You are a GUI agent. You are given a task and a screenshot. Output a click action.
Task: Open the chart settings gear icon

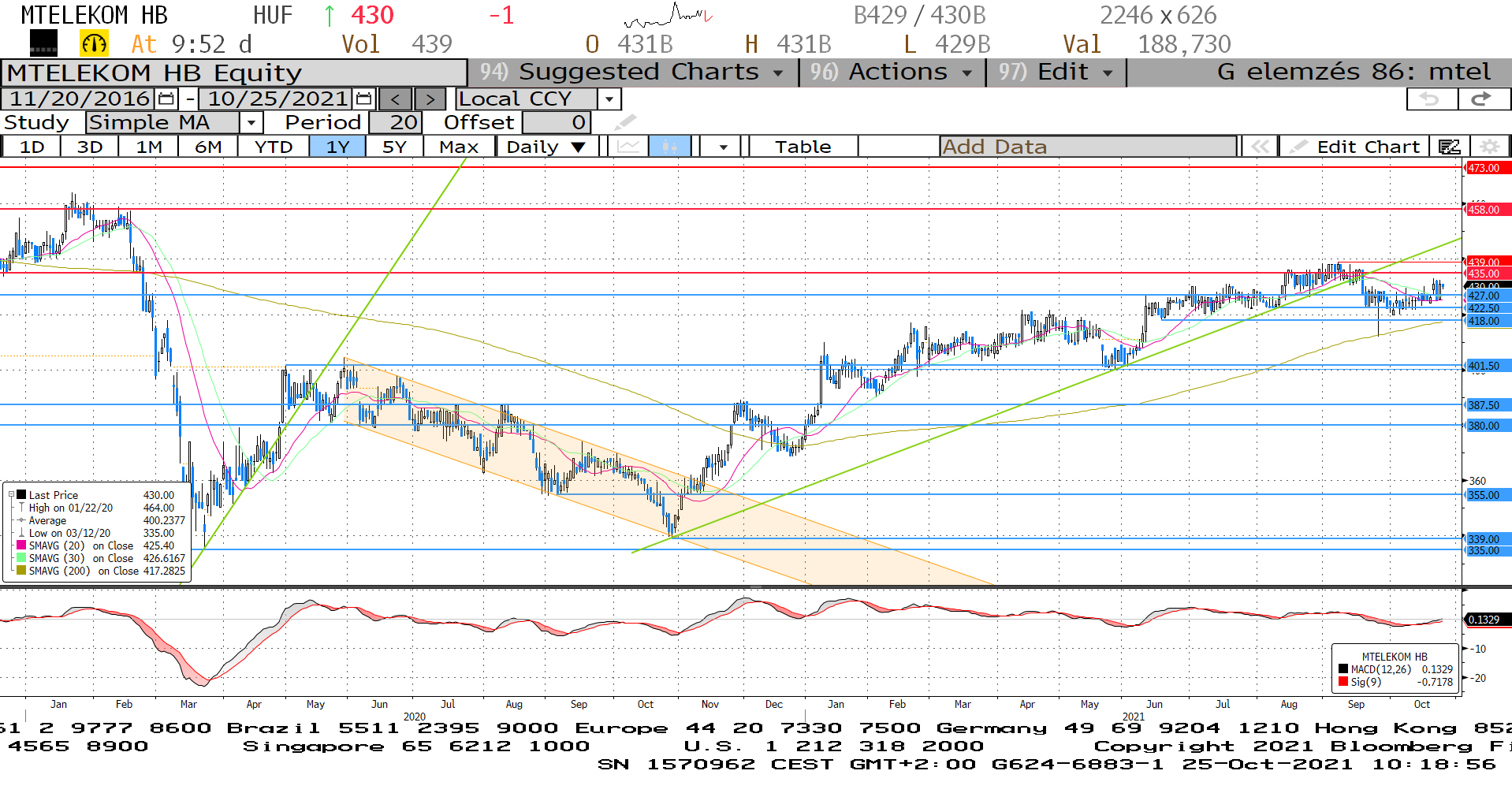click(1489, 147)
